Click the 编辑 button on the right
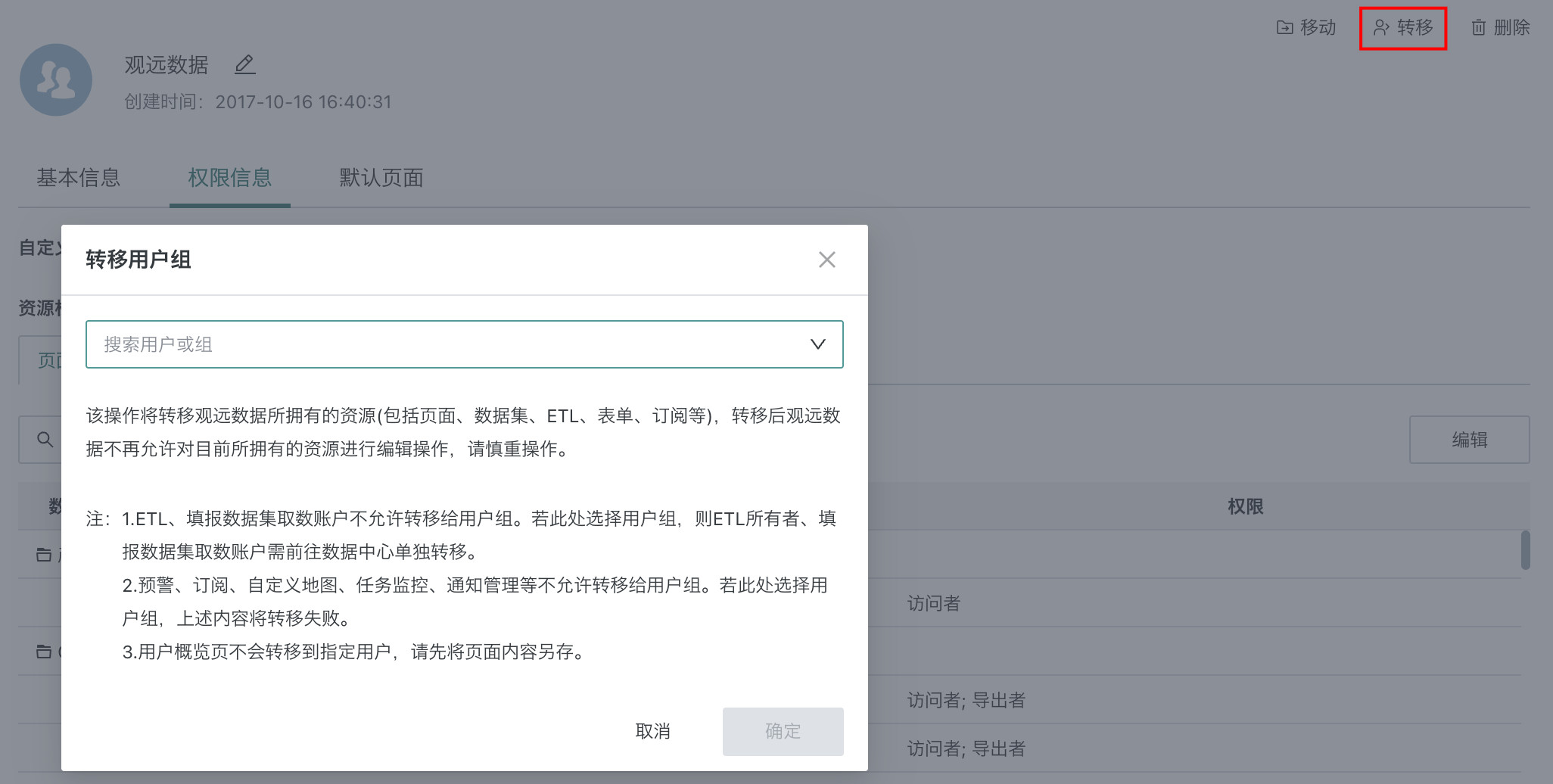 [x=1469, y=440]
